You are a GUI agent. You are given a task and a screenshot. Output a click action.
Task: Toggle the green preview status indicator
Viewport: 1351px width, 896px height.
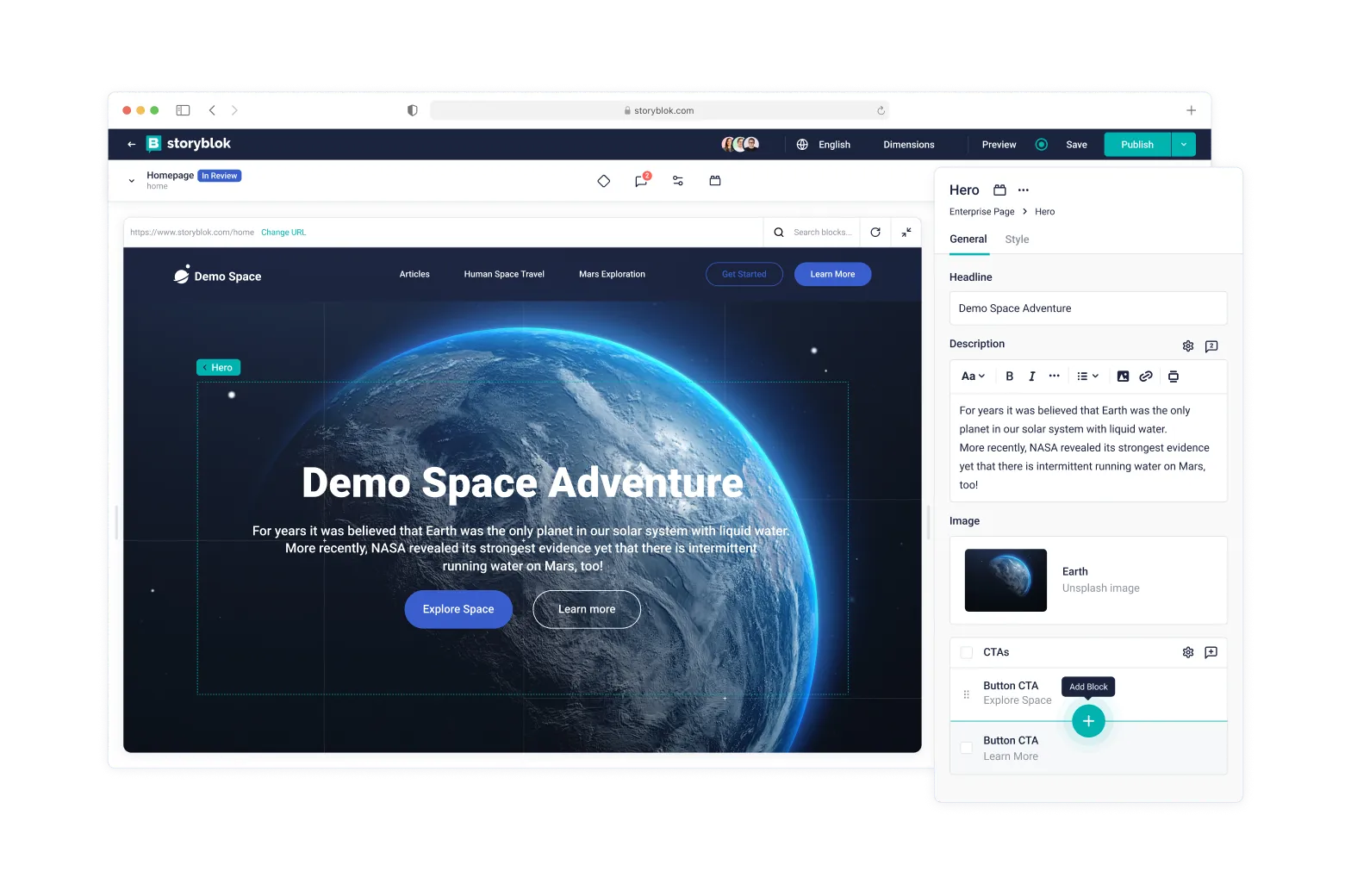[1041, 145]
